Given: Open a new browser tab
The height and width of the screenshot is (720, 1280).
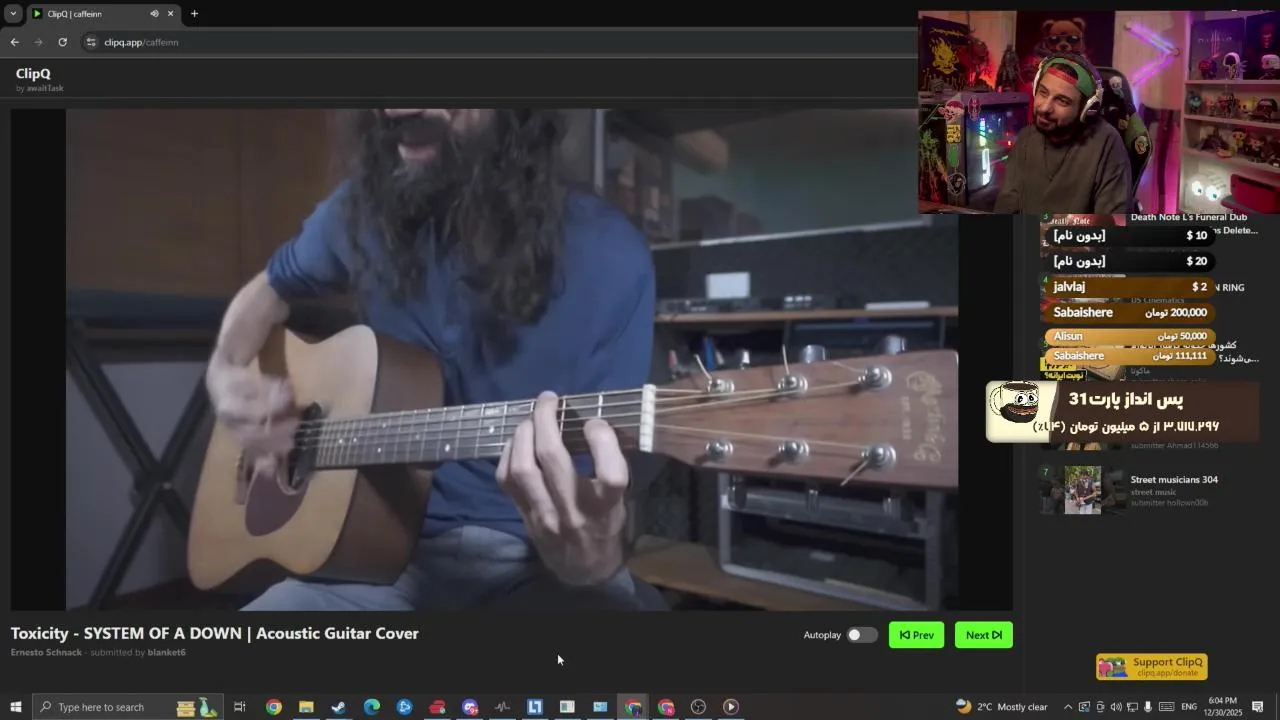Looking at the screenshot, I should tap(194, 14).
